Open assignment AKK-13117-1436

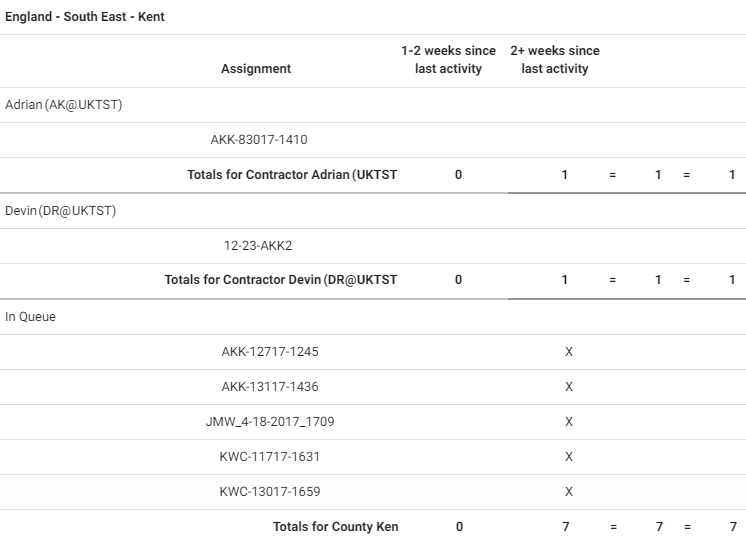(x=270, y=387)
